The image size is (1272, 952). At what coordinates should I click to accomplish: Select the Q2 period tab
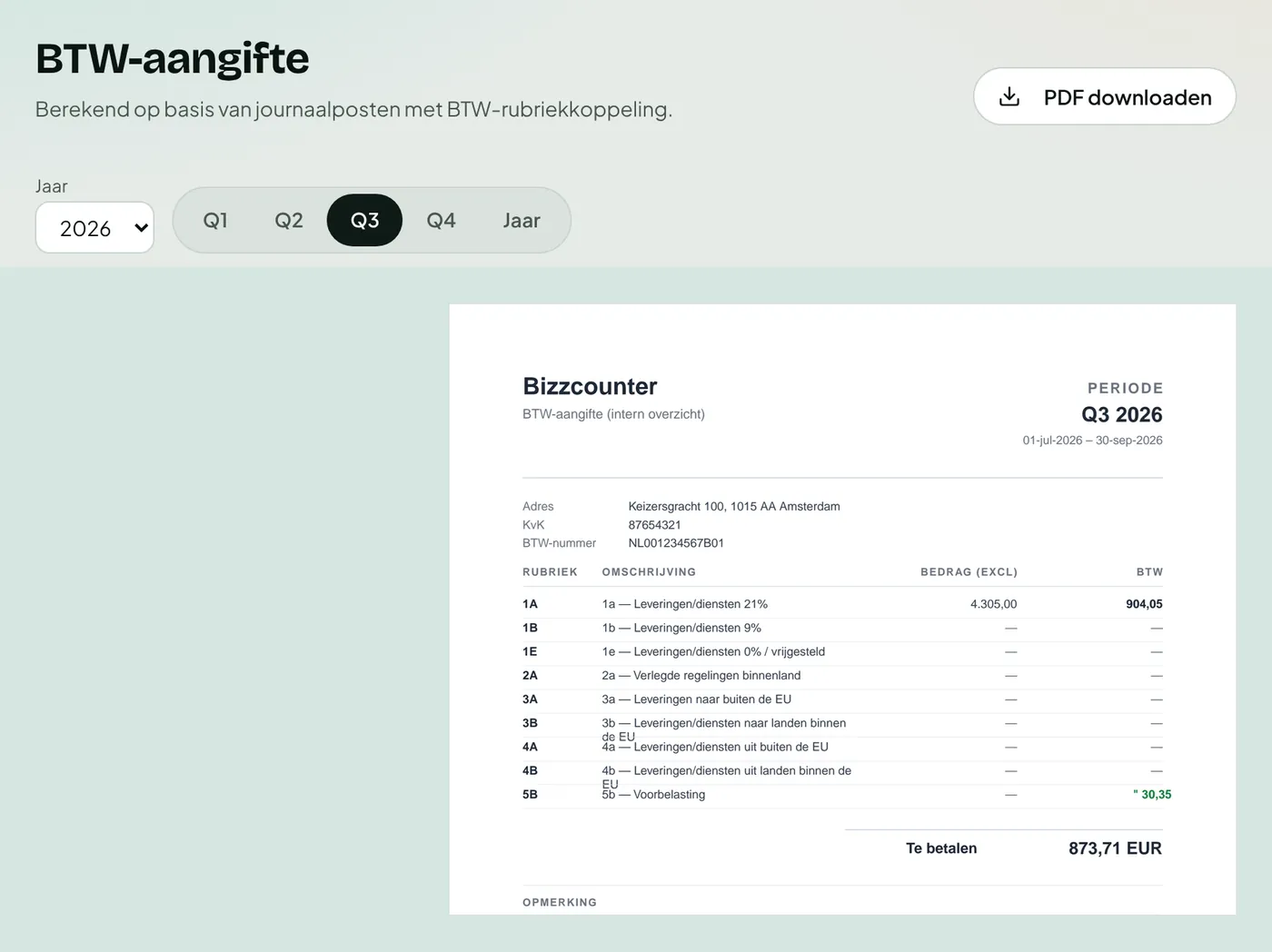tap(289, 220)
